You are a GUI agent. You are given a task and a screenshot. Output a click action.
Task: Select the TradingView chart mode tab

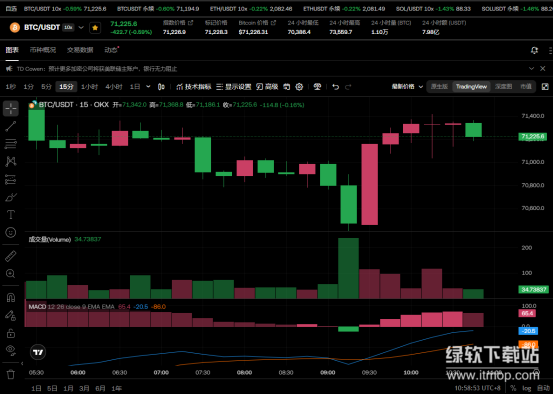pyautogui.click(x=471, y=87)
